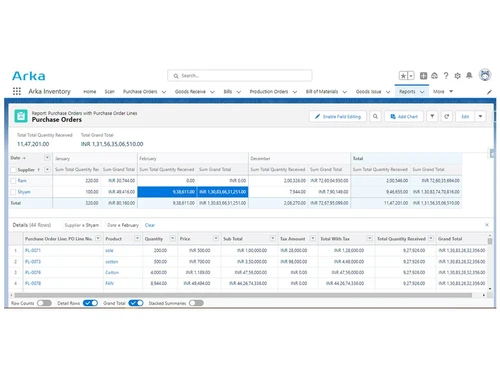
Task: Open the Goods Receive tab
Action: tap(190, 92)
